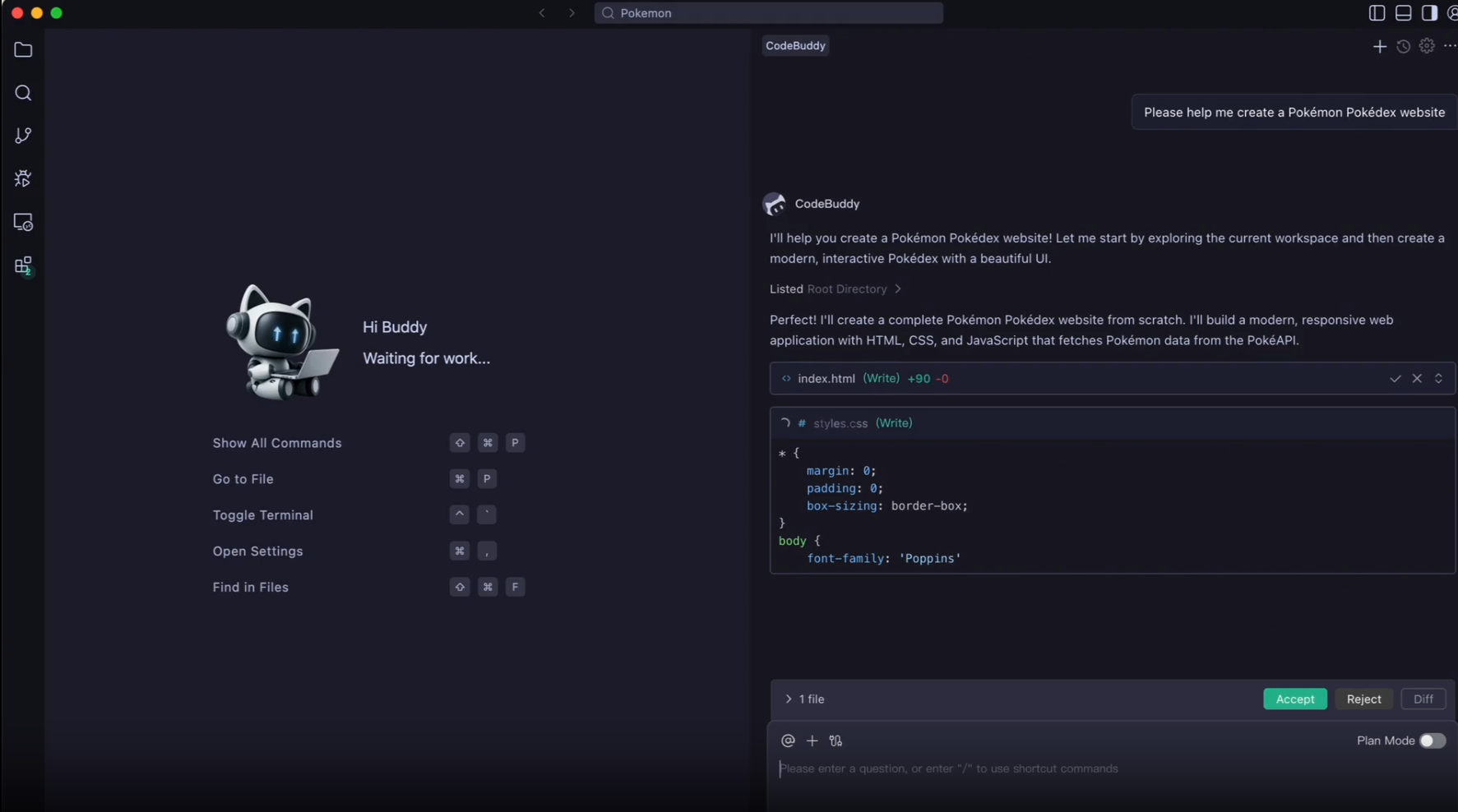Viewport: 1458px width, 812px height.
Task: Expand index.html with the collapse arrows
Action: (1439, 378)
